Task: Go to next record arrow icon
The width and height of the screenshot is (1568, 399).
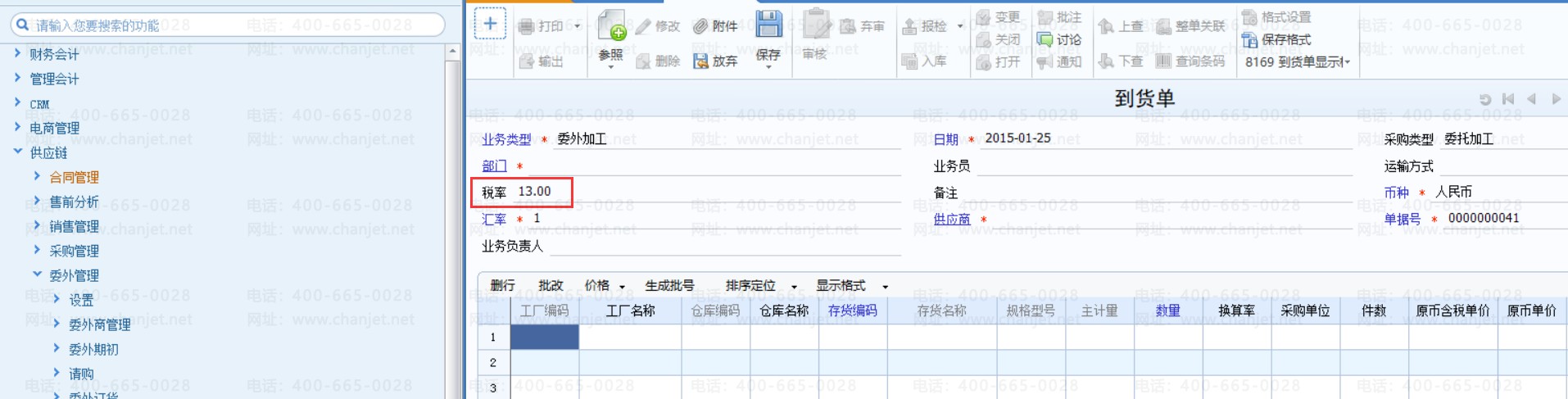Action: 1556,99
